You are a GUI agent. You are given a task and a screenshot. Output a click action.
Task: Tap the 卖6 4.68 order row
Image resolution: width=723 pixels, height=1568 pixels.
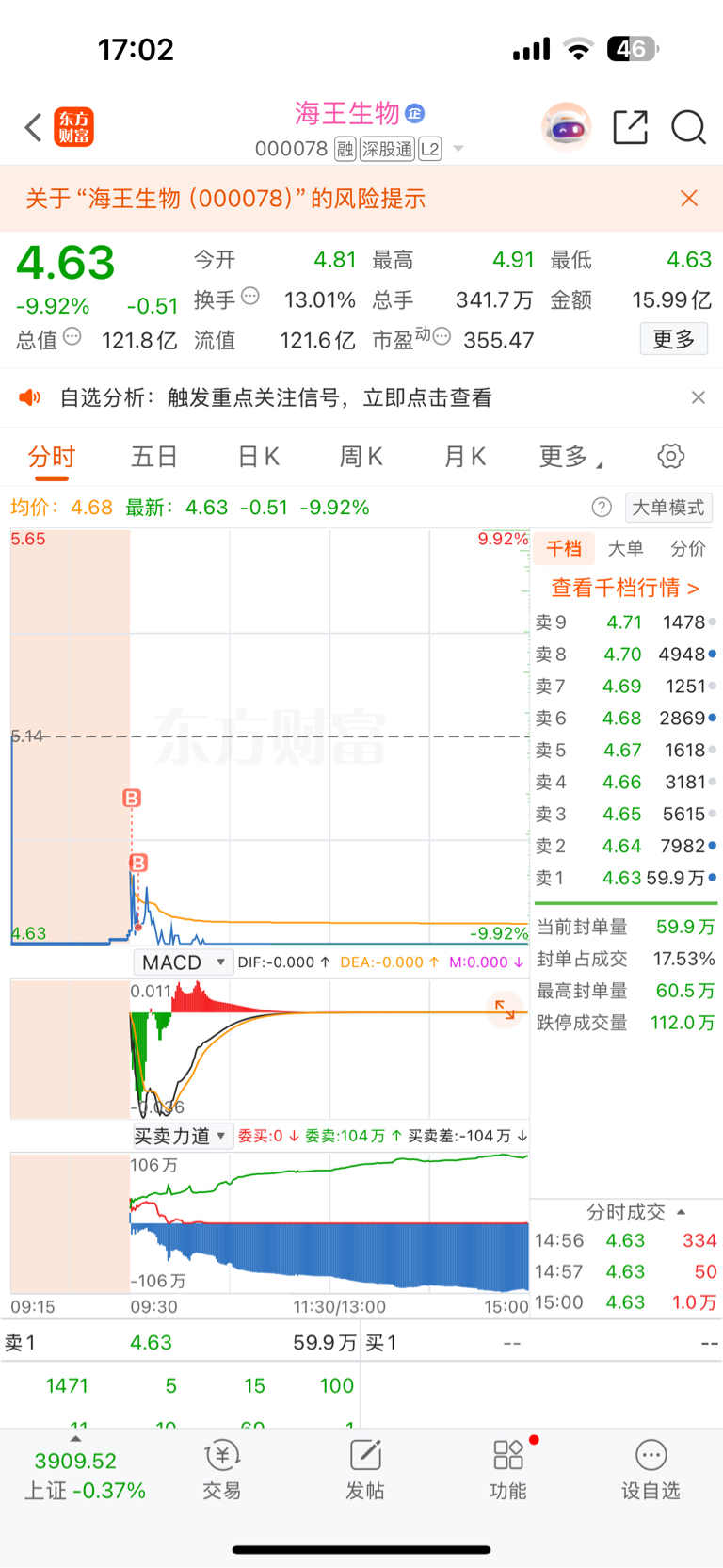click(x=626, y=719)
